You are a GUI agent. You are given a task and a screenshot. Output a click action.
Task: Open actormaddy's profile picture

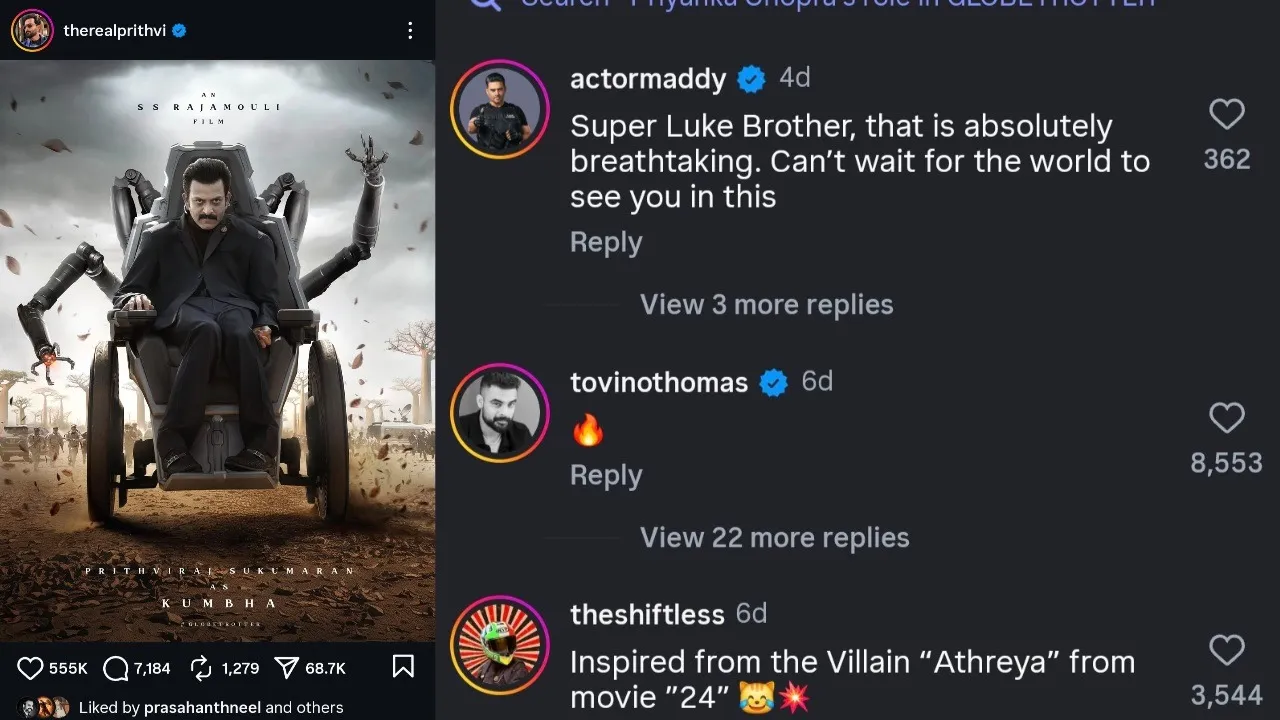(x=500, y=109)
